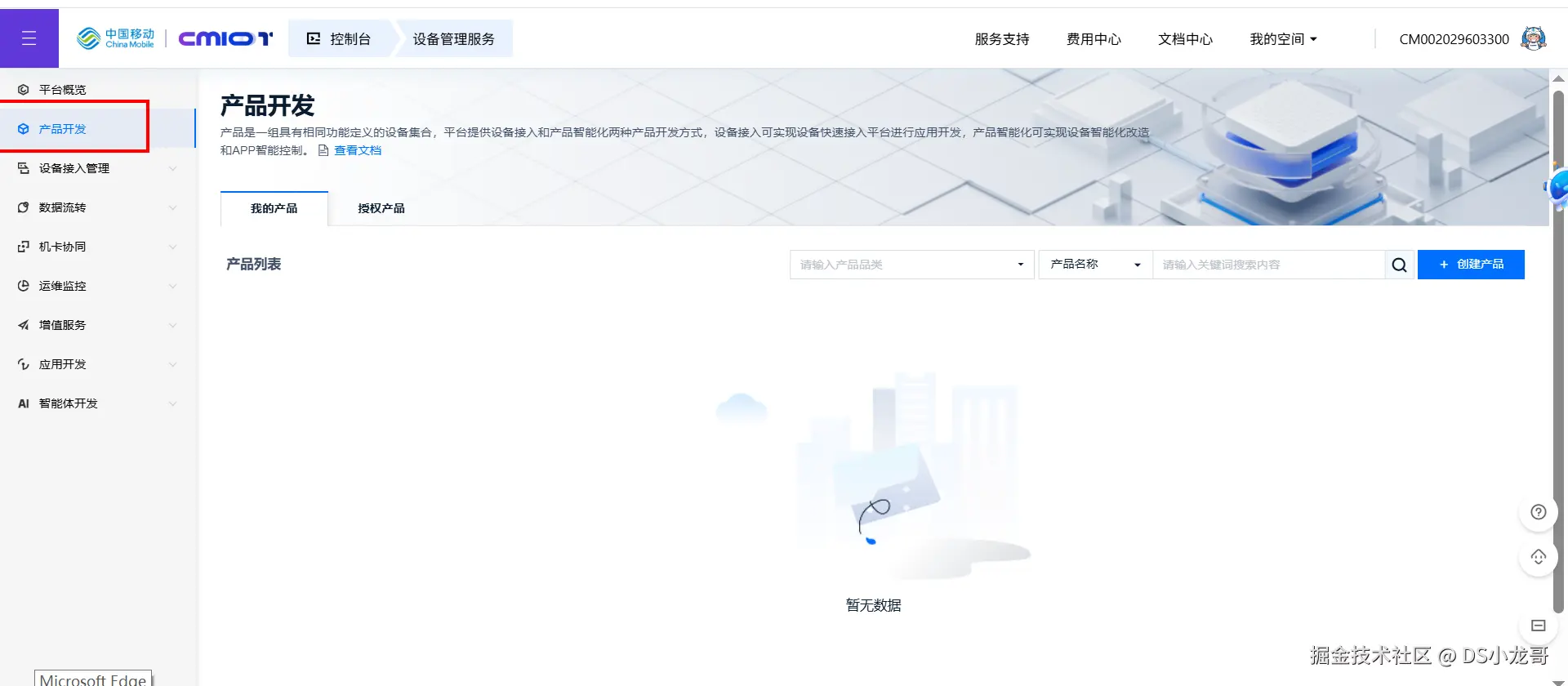This screenshot has width=1568, height=686.
Task: Expand 运维监控 menu chevron
Action: 172,286
